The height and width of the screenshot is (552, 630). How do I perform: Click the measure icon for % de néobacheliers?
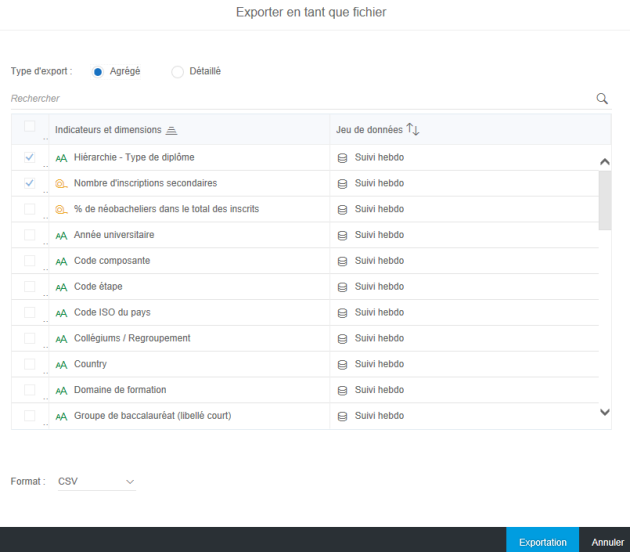point(61,209)
